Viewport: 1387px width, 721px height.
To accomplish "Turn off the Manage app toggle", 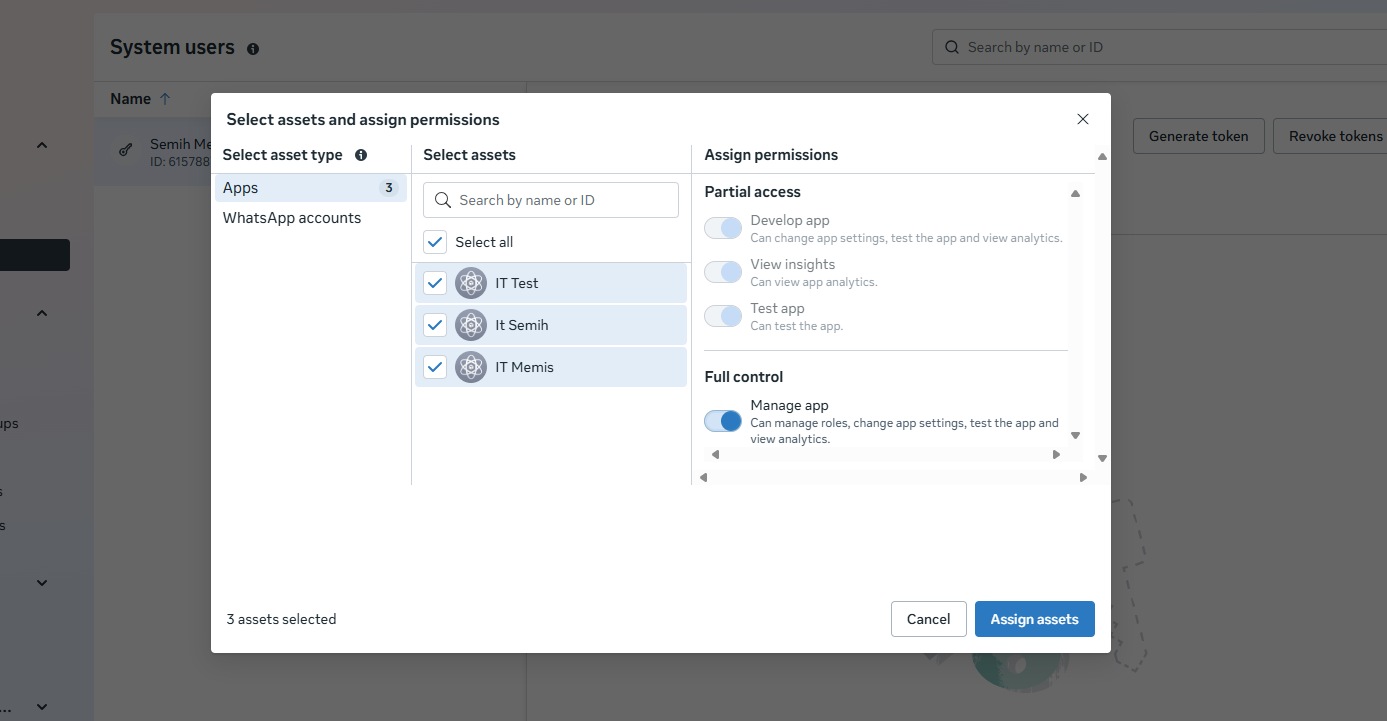I will 723,421.
